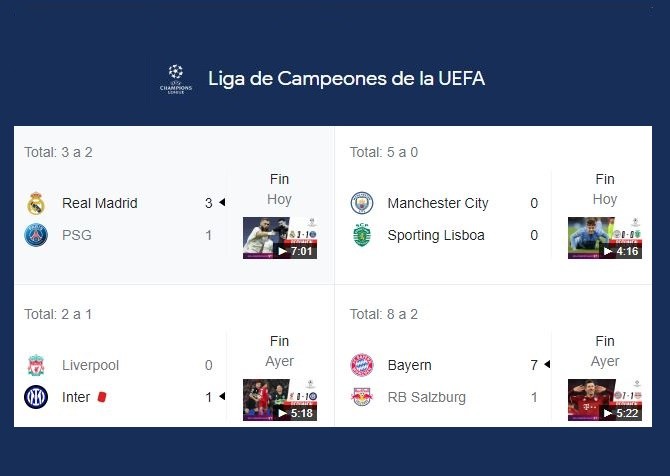This screenshot has width=670, height=476.
Task: Click the Inter crest icon
Action: (x=36, y=397)
